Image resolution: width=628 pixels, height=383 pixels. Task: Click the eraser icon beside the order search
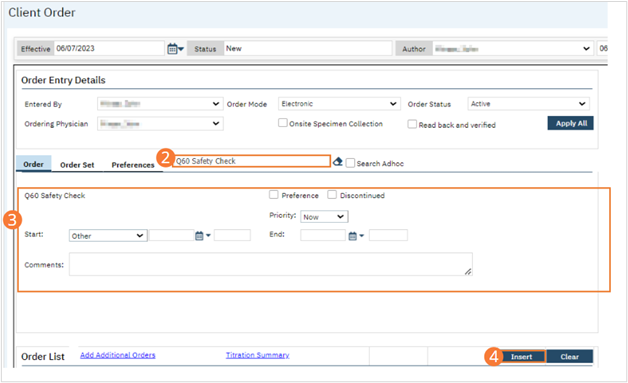coord(338,161)
